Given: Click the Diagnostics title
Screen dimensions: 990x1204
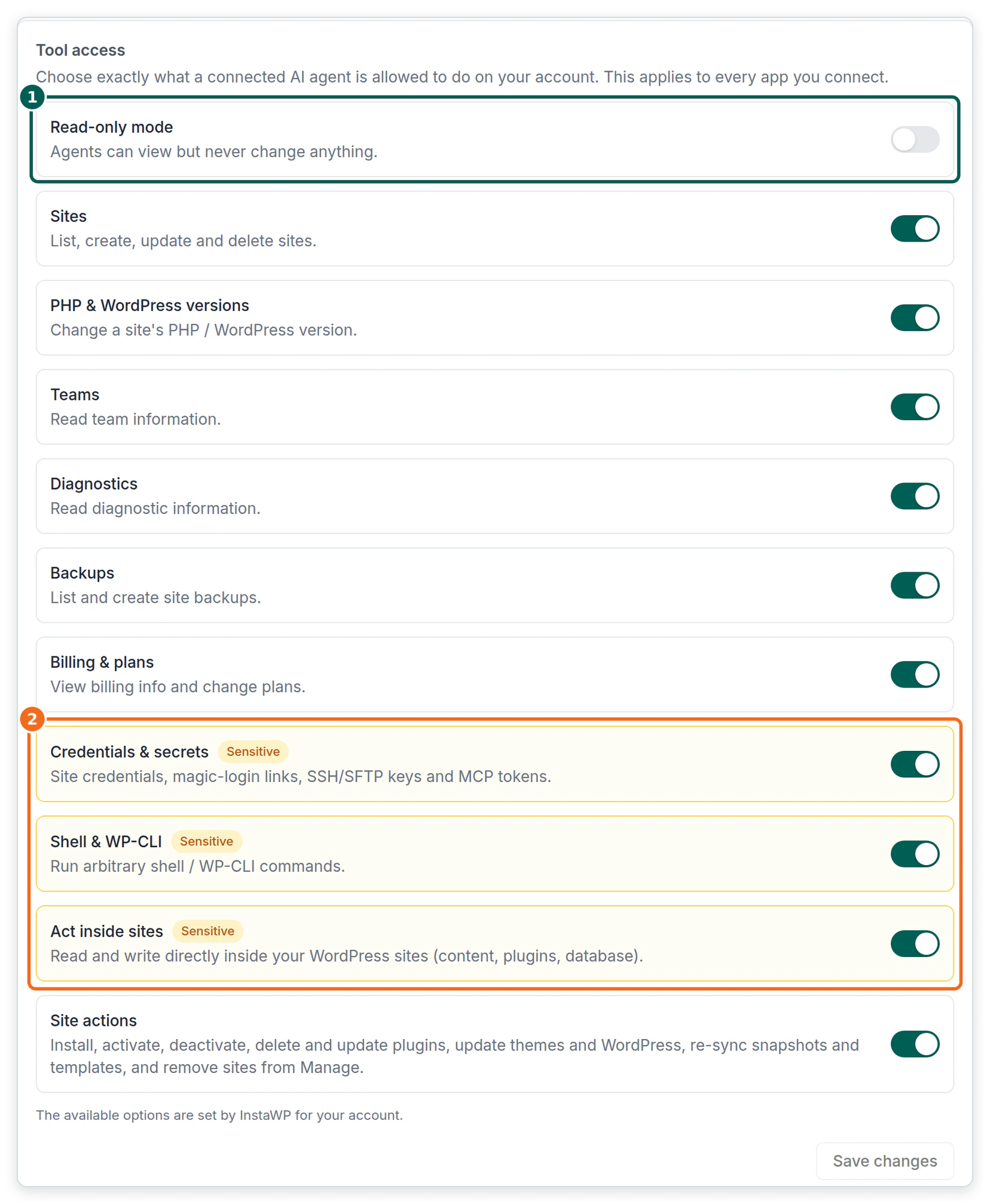Looking at the screenshot, I should pyautogui.click(x=94, y=484).
